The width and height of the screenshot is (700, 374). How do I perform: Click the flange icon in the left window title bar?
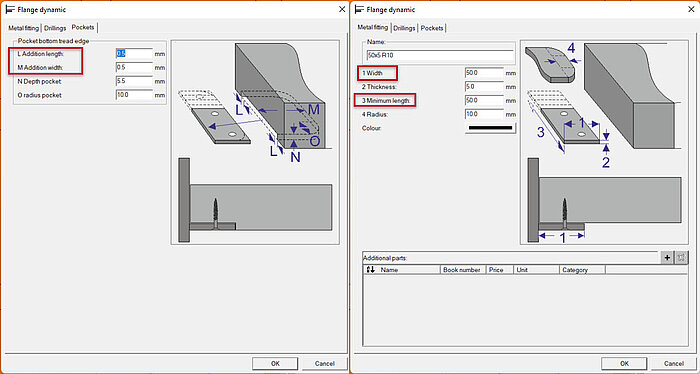(9, 9)
